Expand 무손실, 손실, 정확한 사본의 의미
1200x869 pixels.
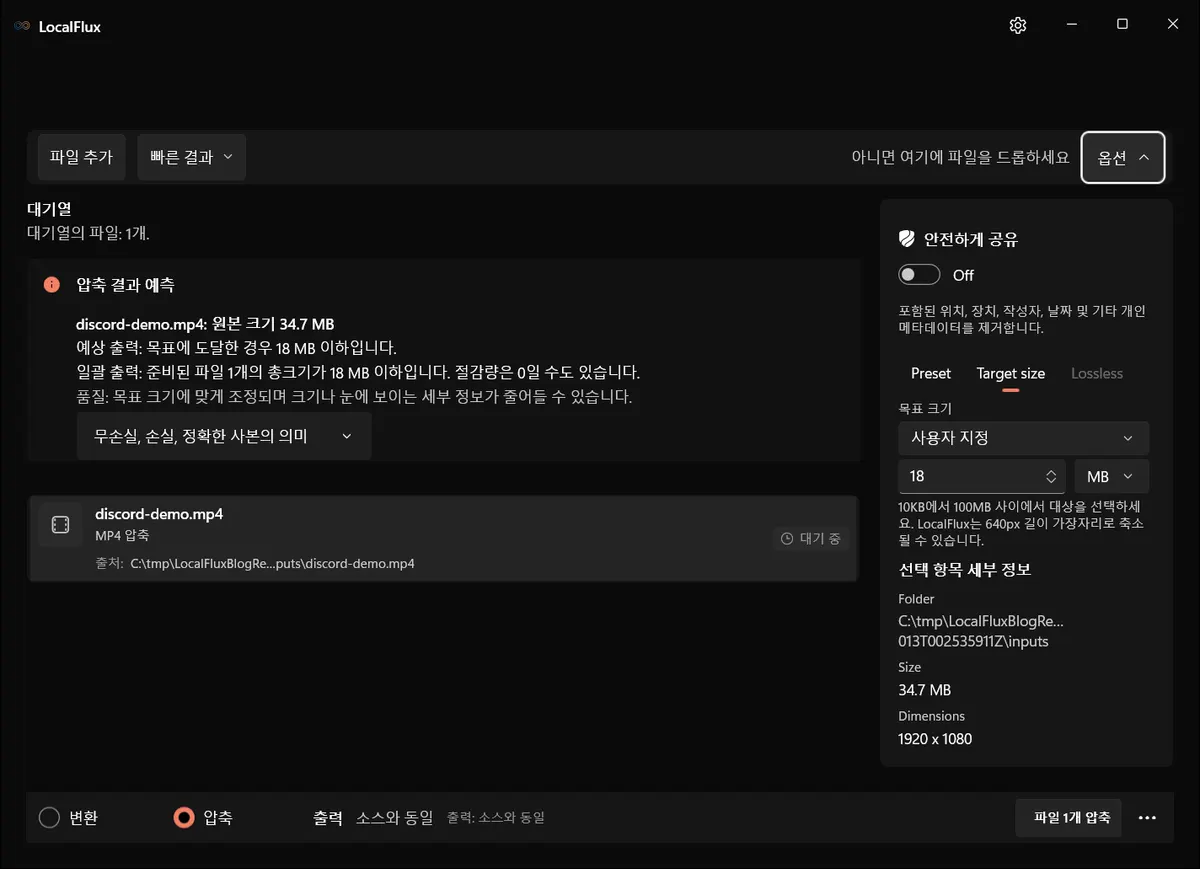(224, 437)
